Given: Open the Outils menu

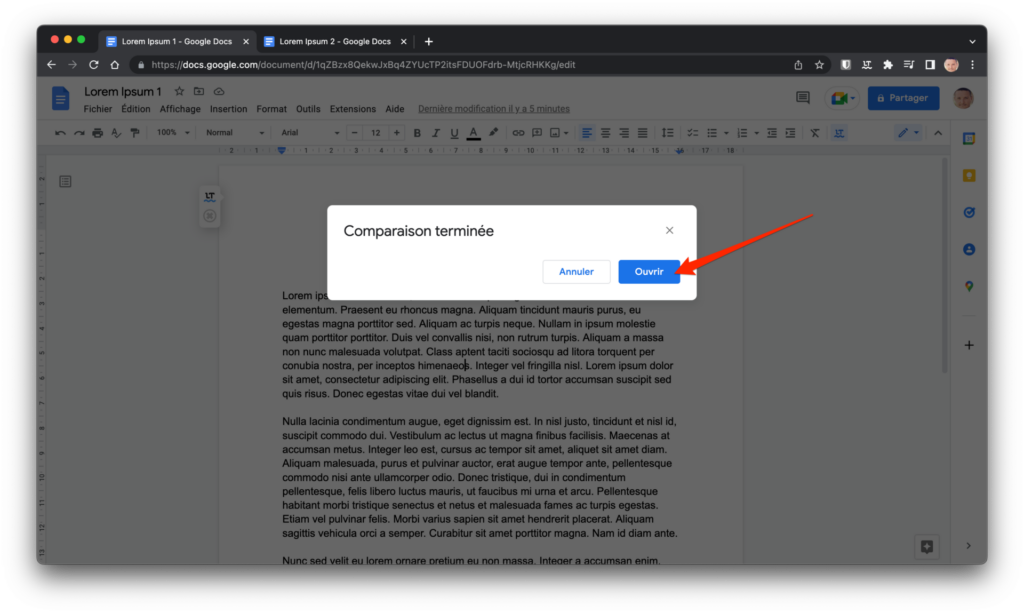Looking at the screenshot, I should (308, 109).
